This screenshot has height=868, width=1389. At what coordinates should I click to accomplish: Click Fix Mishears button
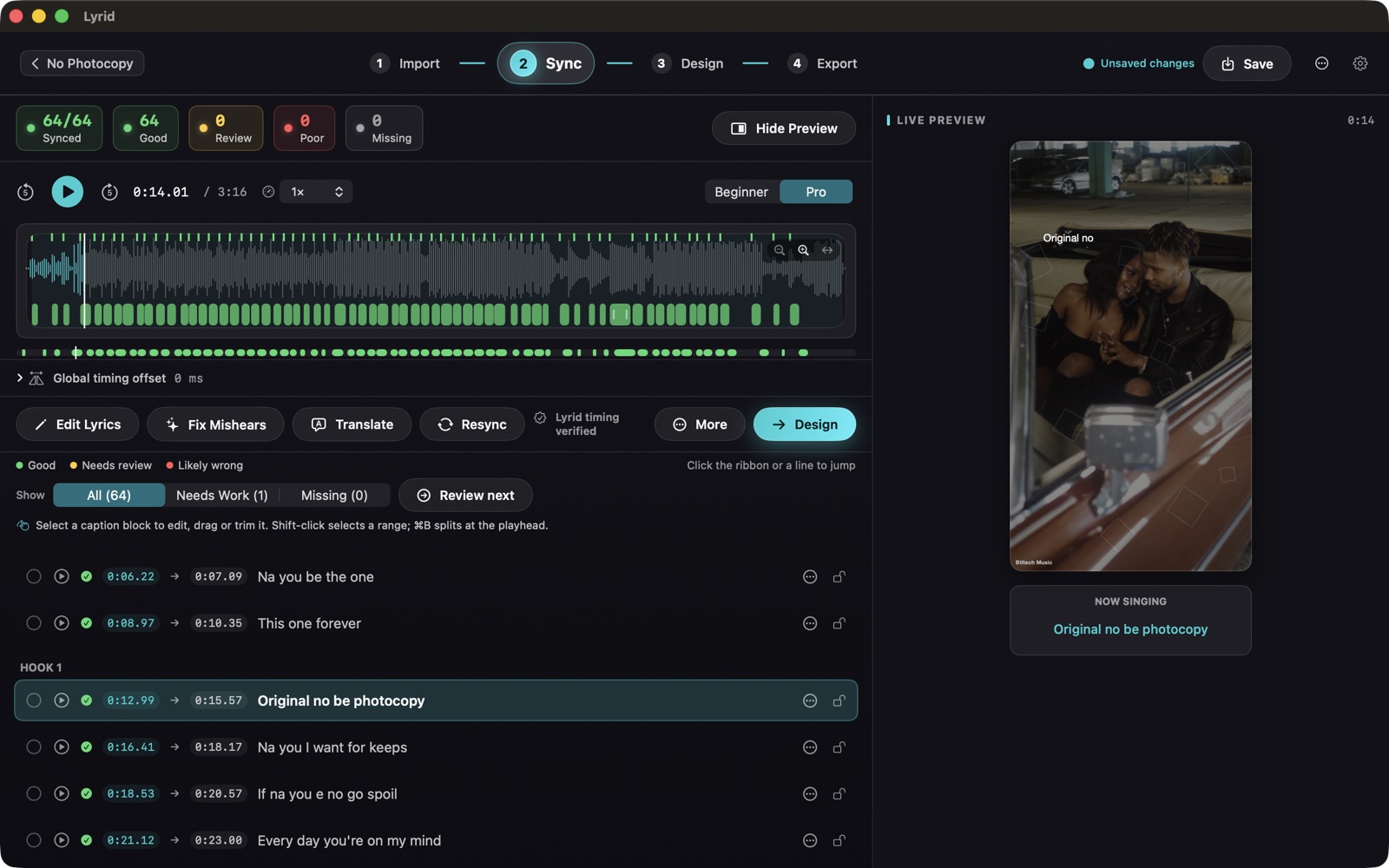(x=215, y=424)
